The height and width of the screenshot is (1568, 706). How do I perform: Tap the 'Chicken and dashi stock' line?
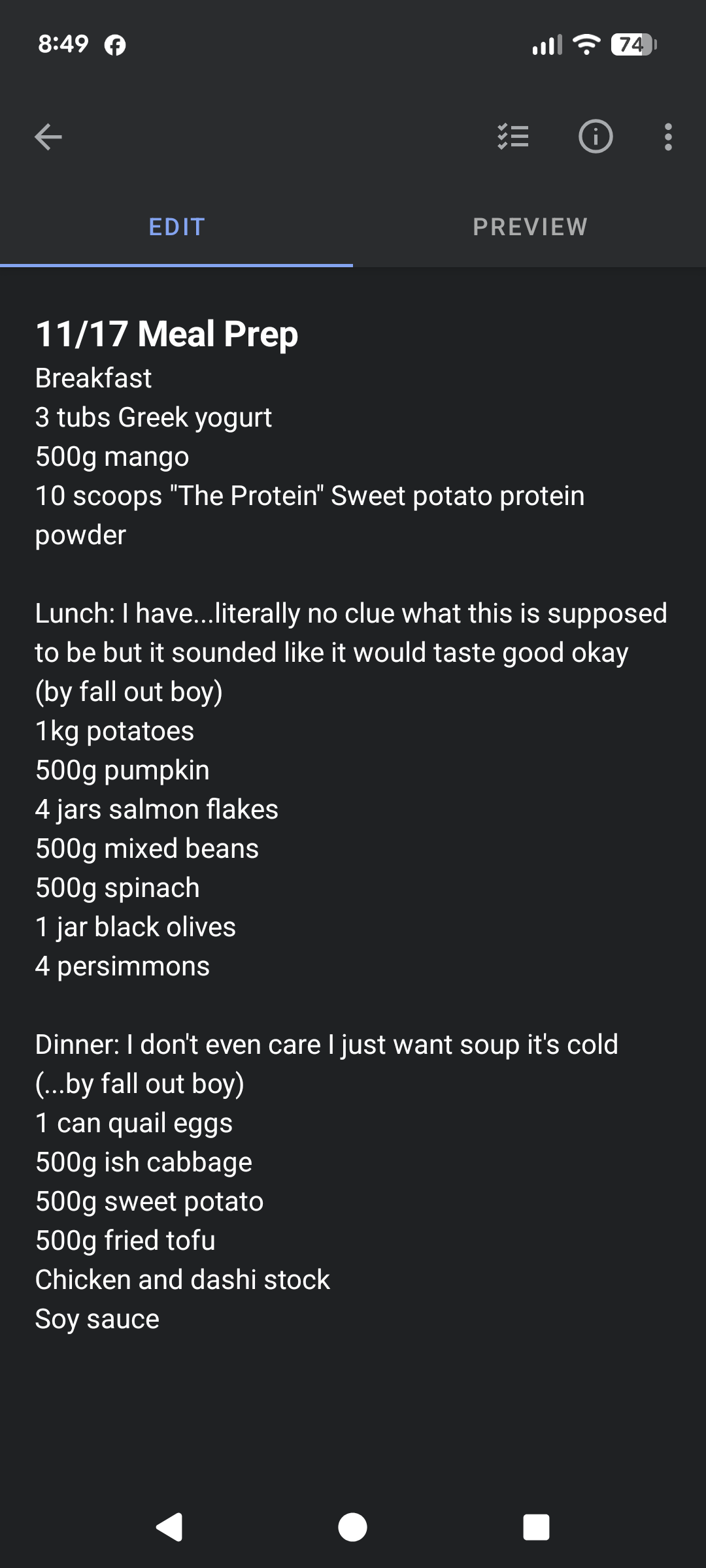click(182, 1280)
